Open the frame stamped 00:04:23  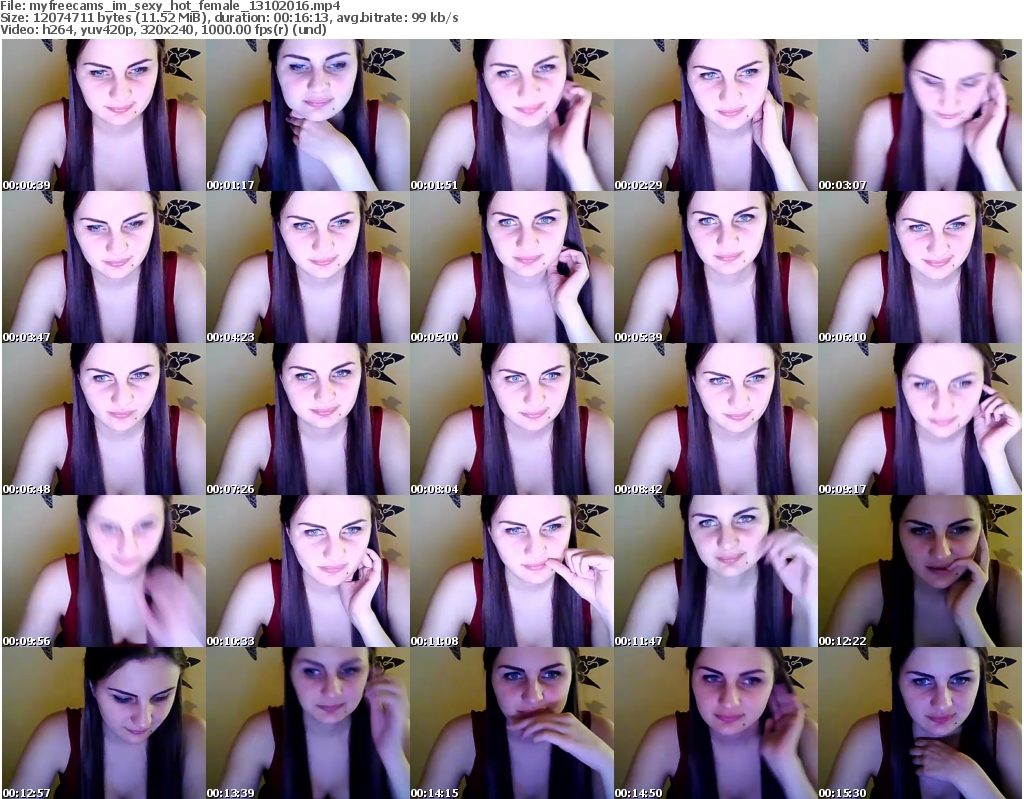308,267
